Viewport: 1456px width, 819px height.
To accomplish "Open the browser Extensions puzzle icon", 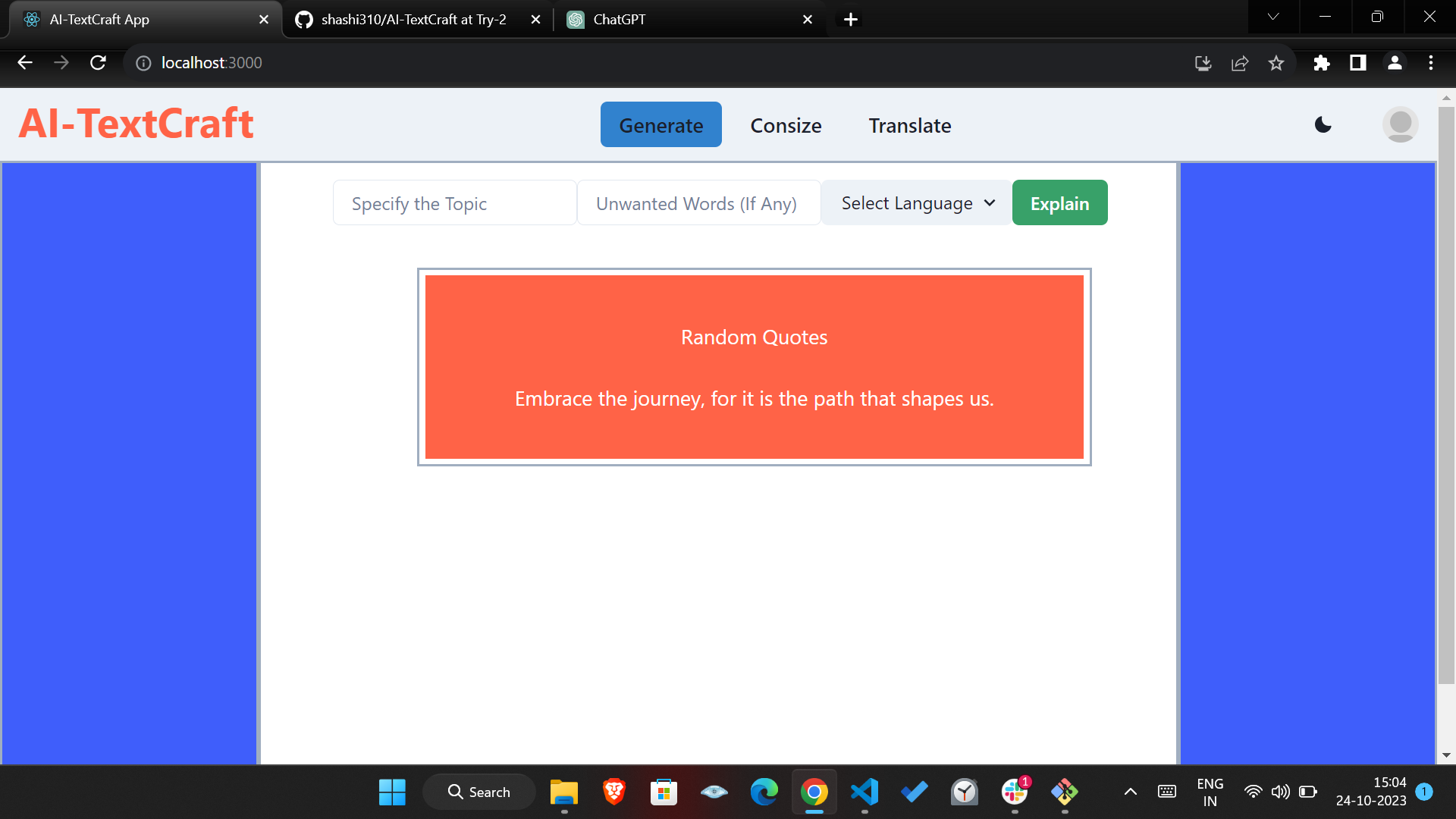I will 1321,63.
